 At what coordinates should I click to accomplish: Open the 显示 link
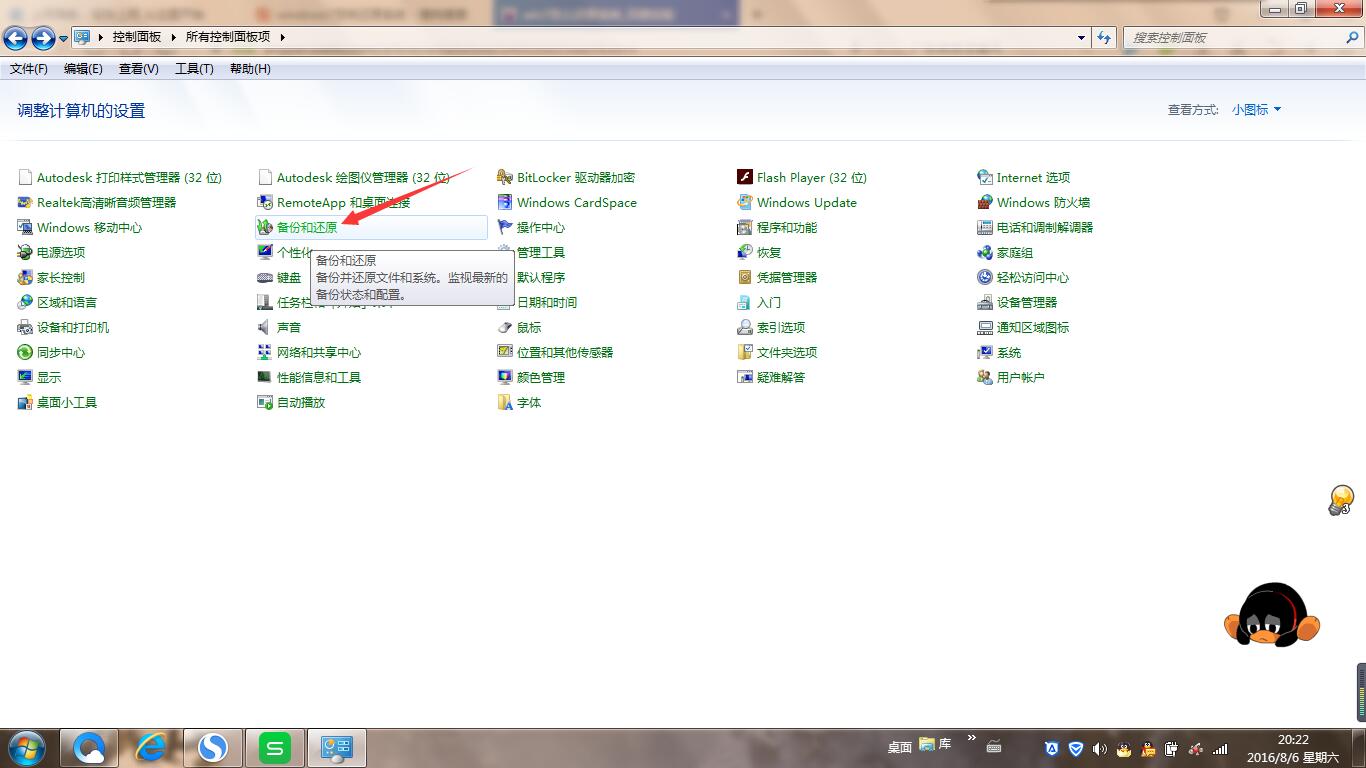49,377
